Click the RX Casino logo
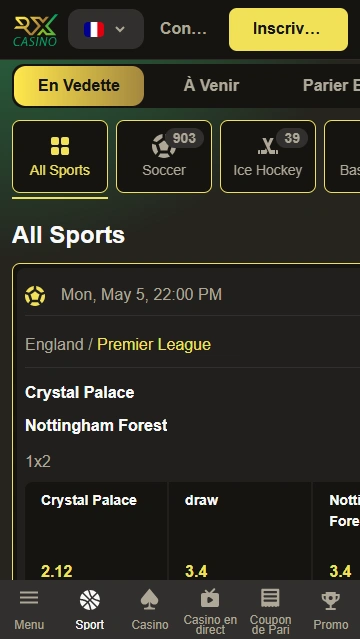The image size is (360, 639). click(35, 30)
